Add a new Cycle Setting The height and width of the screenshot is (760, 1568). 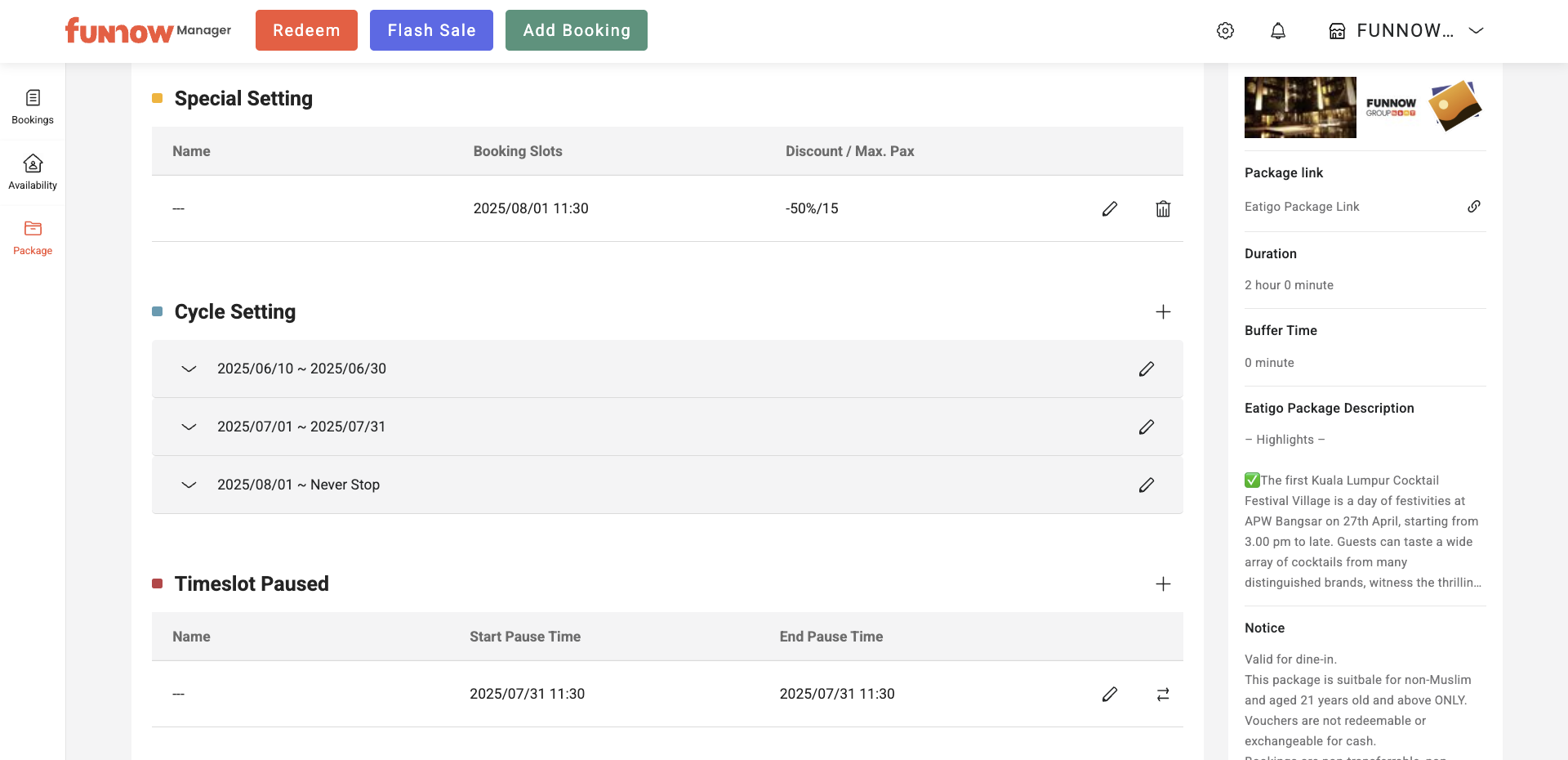(1163, 312)
